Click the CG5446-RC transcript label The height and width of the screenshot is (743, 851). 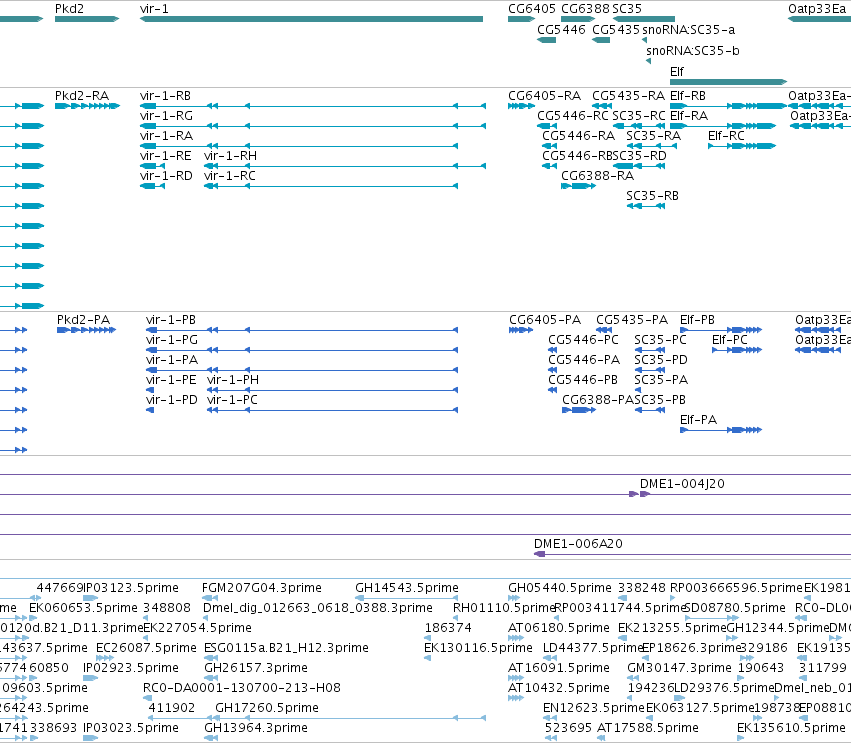(573, 116)
